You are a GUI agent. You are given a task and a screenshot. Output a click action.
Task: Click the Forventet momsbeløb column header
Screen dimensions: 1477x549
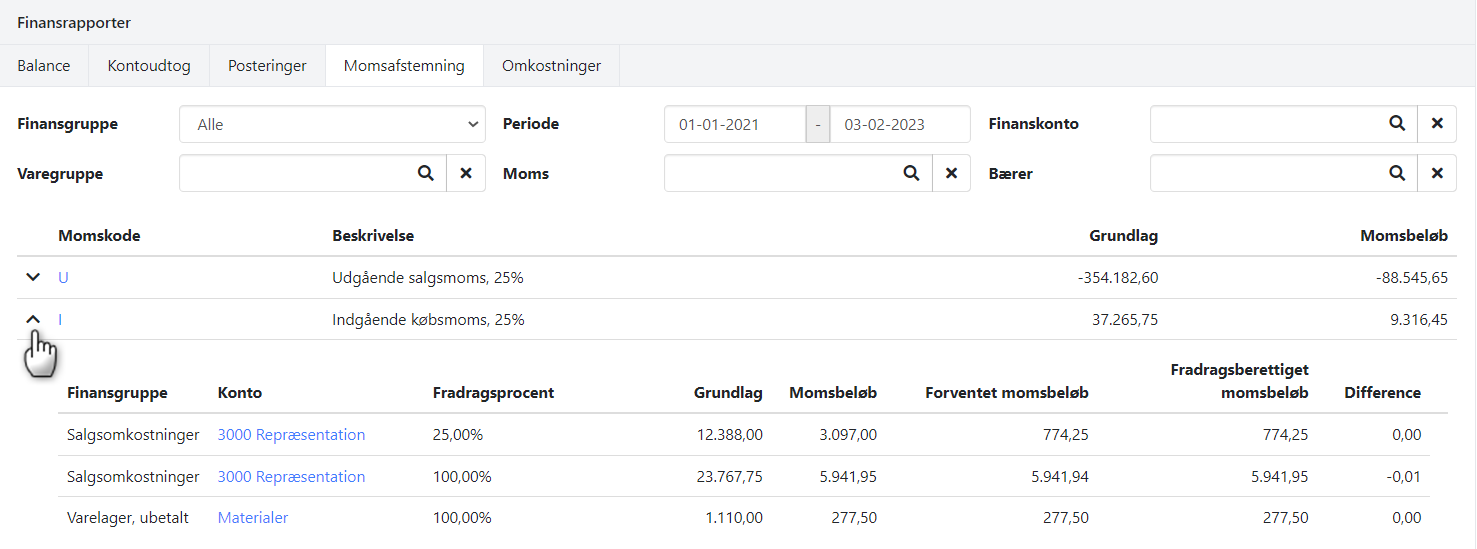coord(1007,393)
